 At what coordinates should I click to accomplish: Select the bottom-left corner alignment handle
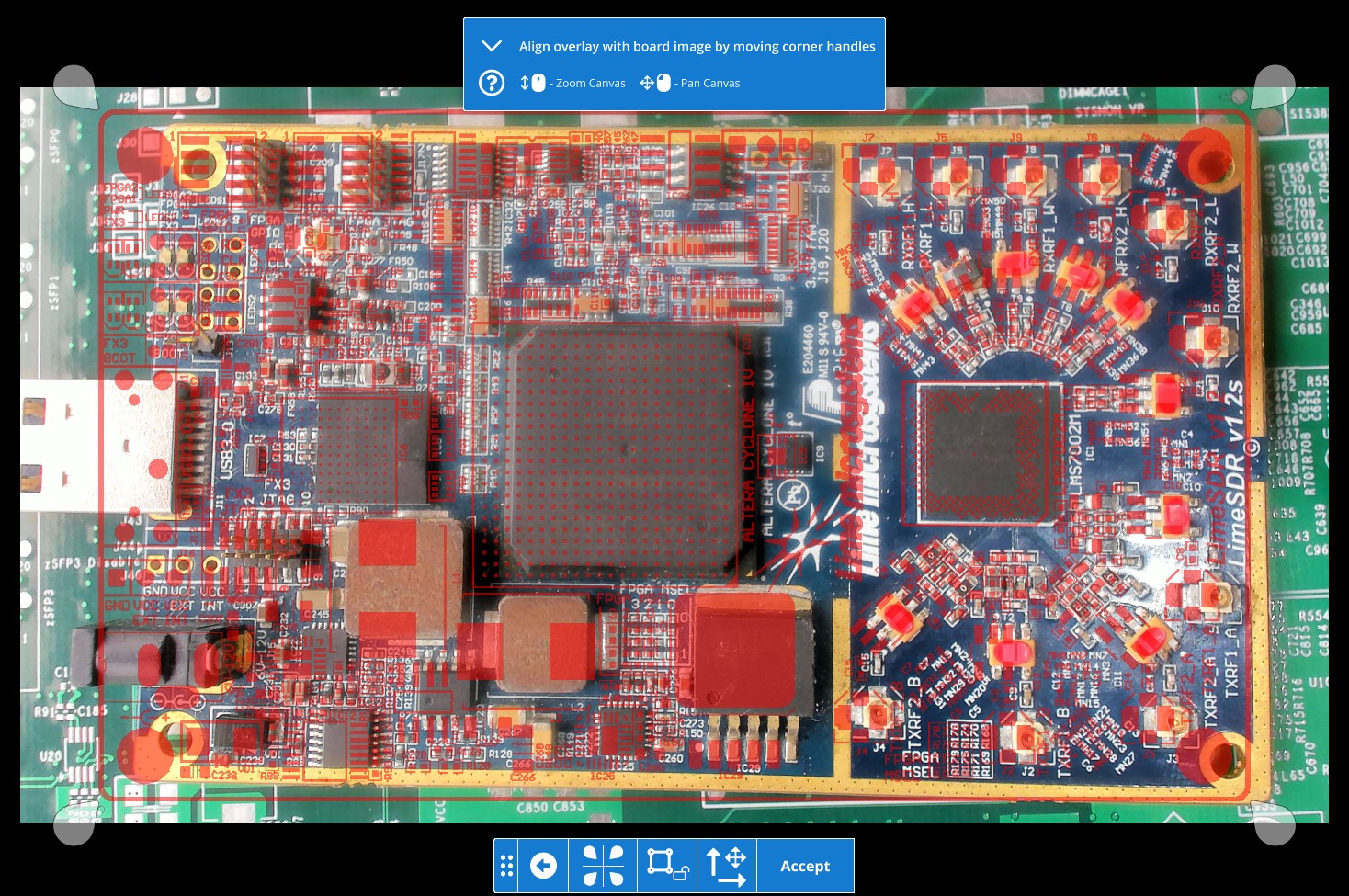[x=75, y=822]
